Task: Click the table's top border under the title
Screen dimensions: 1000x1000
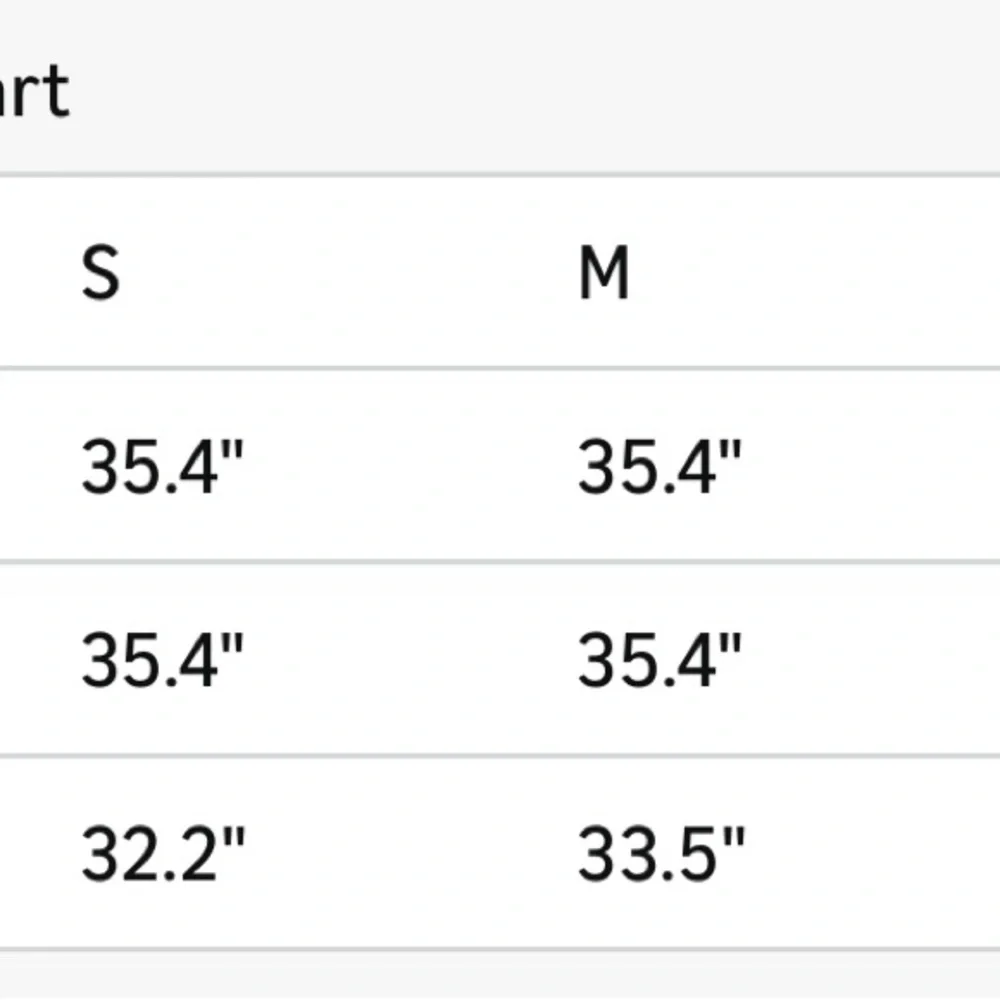Action: click(x=500, y=175)
